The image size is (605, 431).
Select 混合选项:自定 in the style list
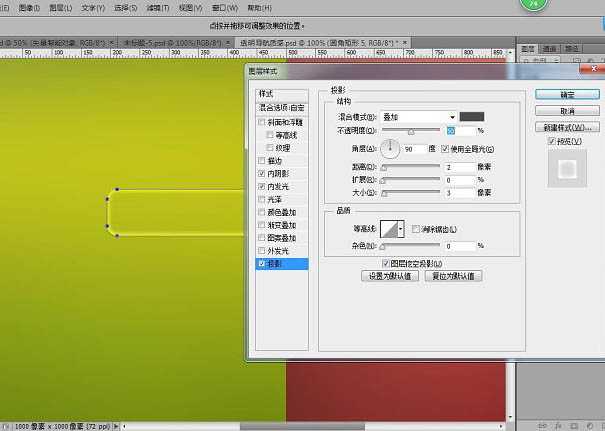(282, 108)
